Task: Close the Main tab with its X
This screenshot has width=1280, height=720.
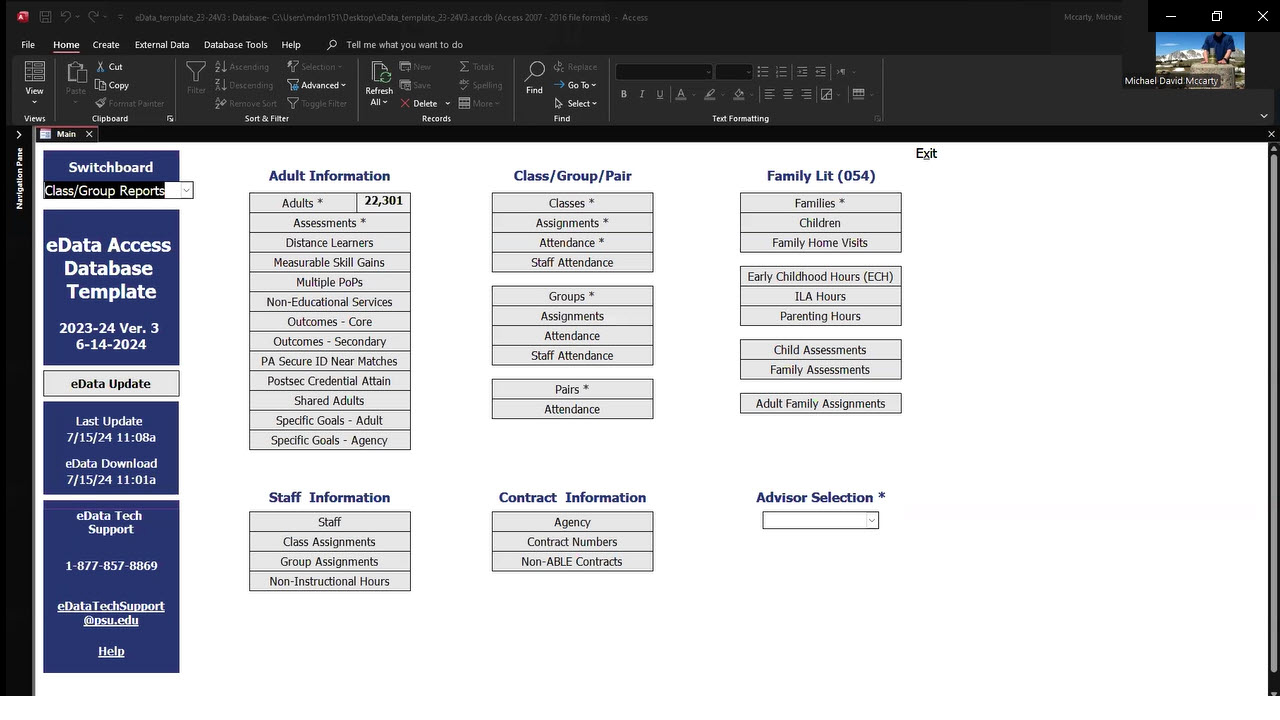Action: (89, 134)
